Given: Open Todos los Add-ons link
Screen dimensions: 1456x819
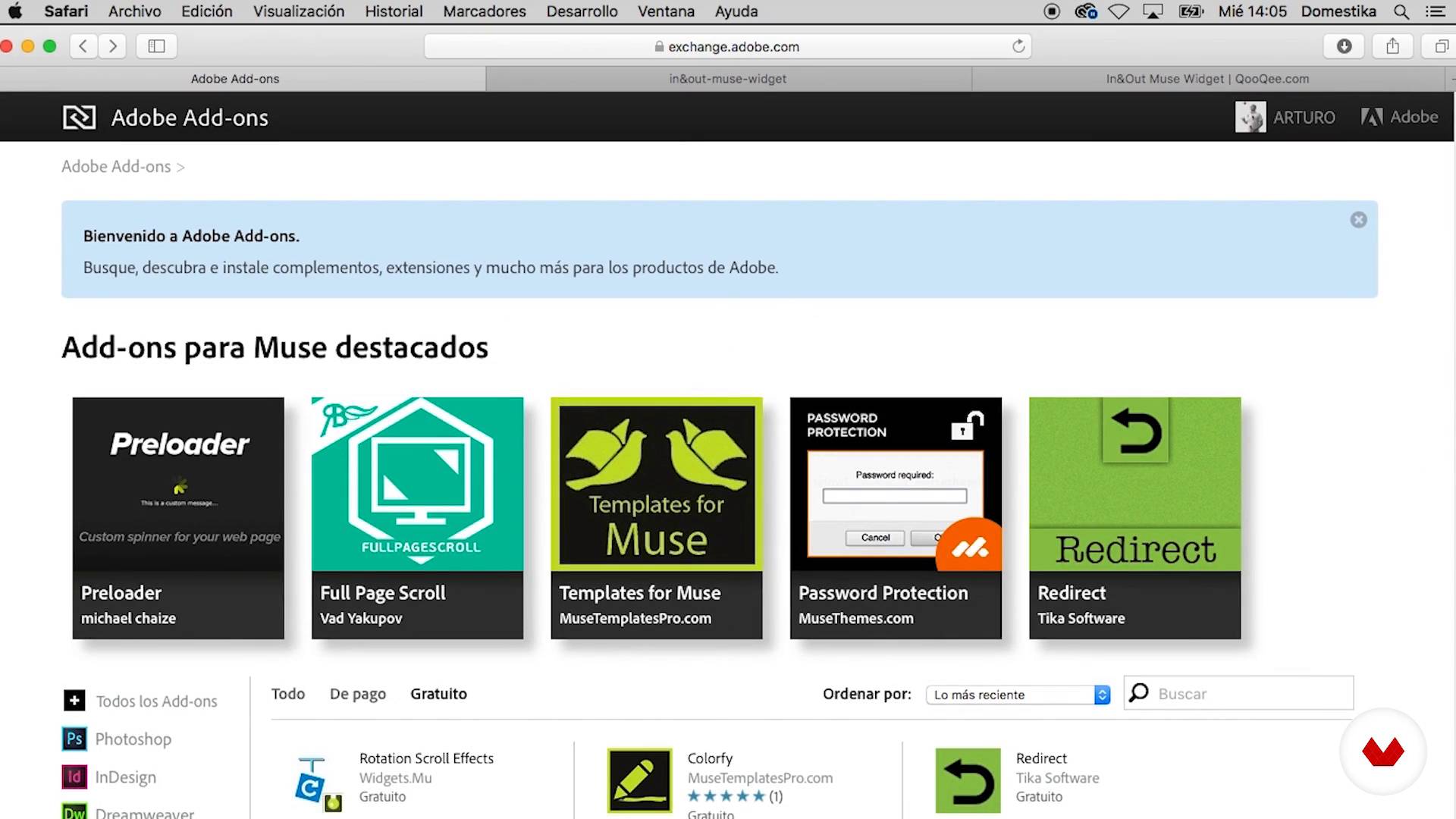Looking at the screenshot, I should click(x=156, y=701).
